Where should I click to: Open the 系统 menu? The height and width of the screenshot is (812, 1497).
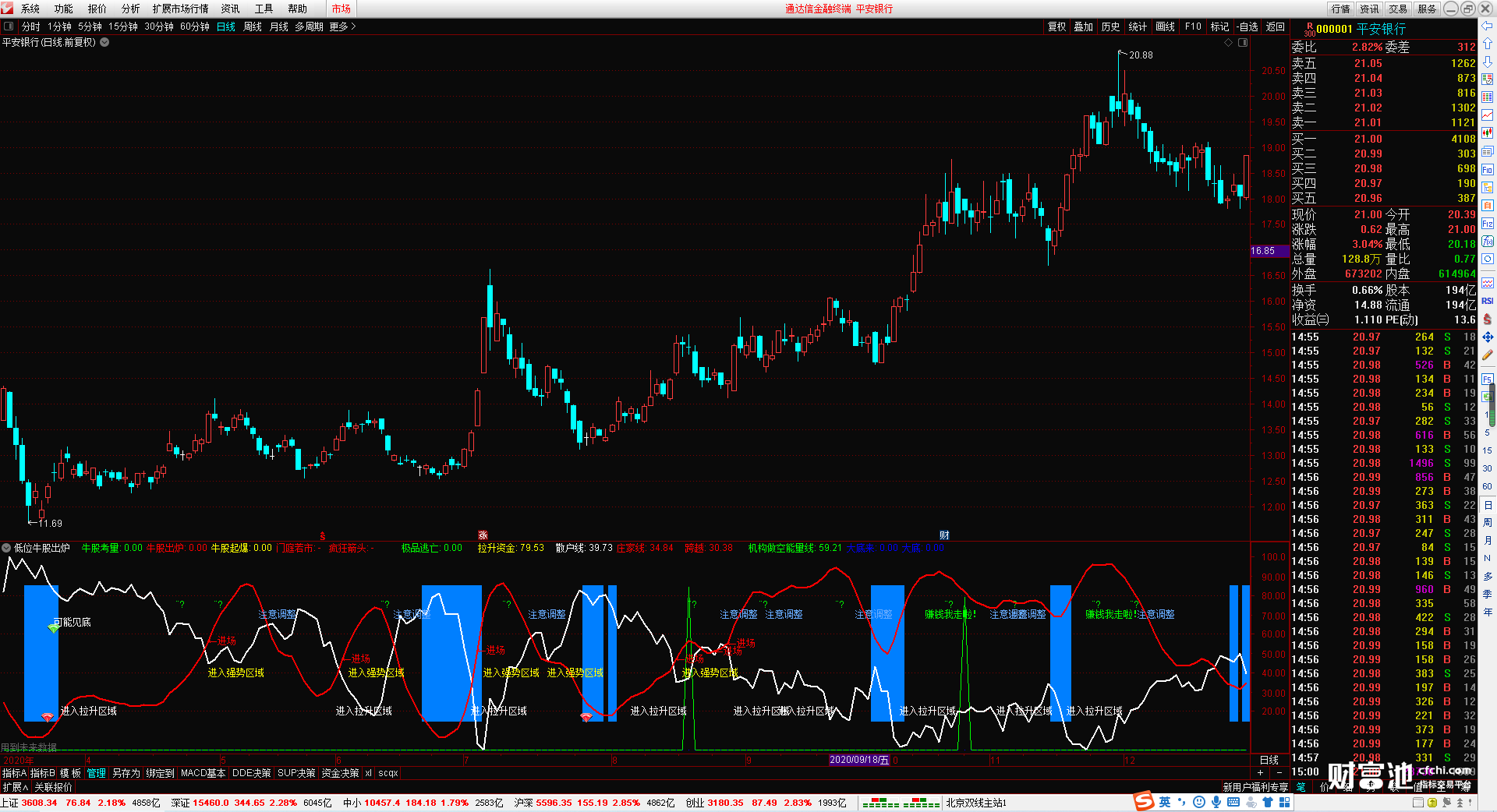[x=30, y=9]
